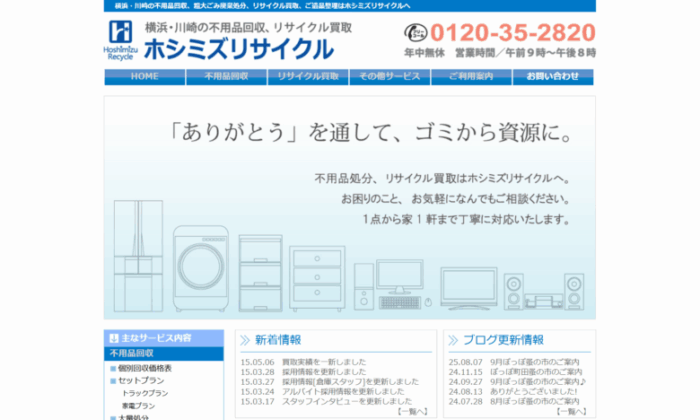This screenshot has width=700, height=420.
Task: Open news item スタッフインタビューを更新しました
Action: [347, 401]
